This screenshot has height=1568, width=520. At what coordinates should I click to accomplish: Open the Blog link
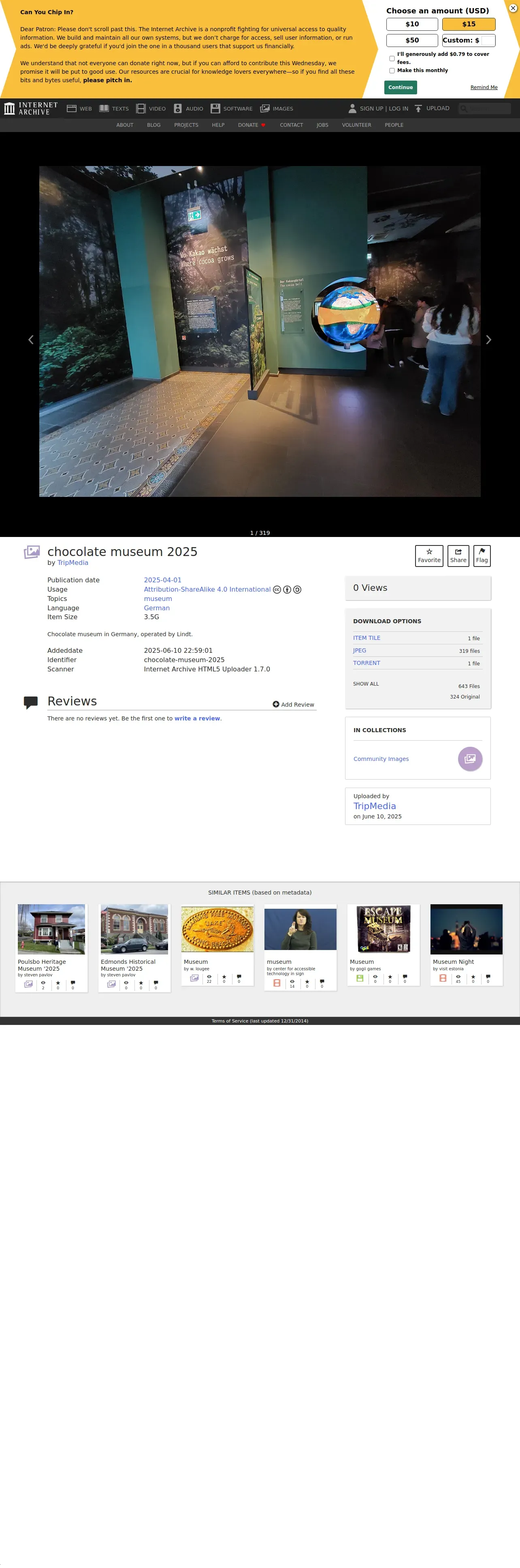tap(154, 126)
